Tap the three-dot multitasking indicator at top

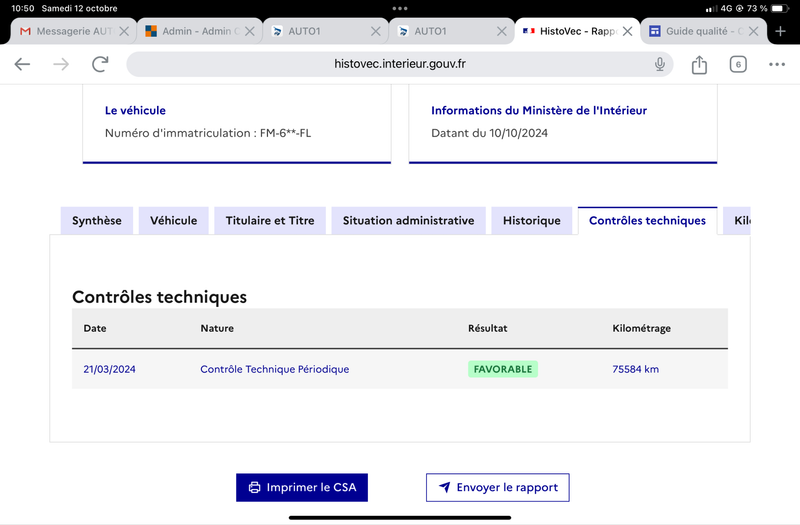point(400,9)
